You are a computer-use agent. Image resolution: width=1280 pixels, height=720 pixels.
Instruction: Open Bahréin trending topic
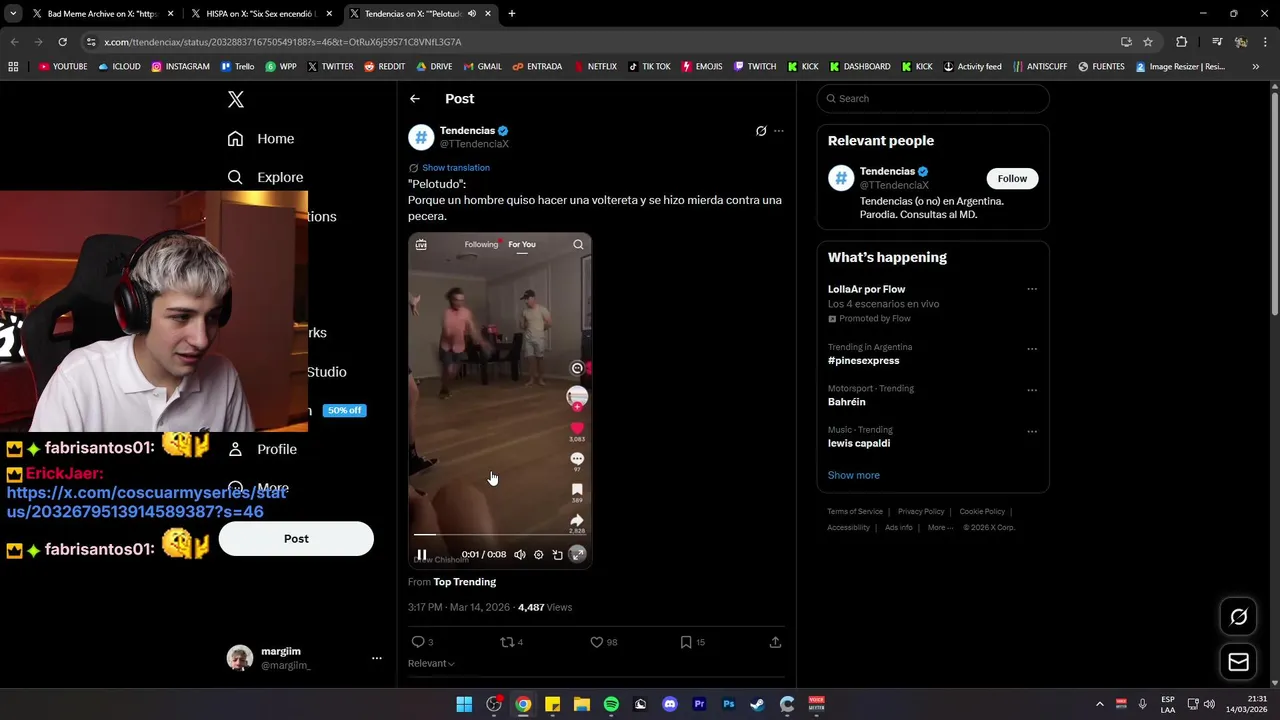pos(847,402)
